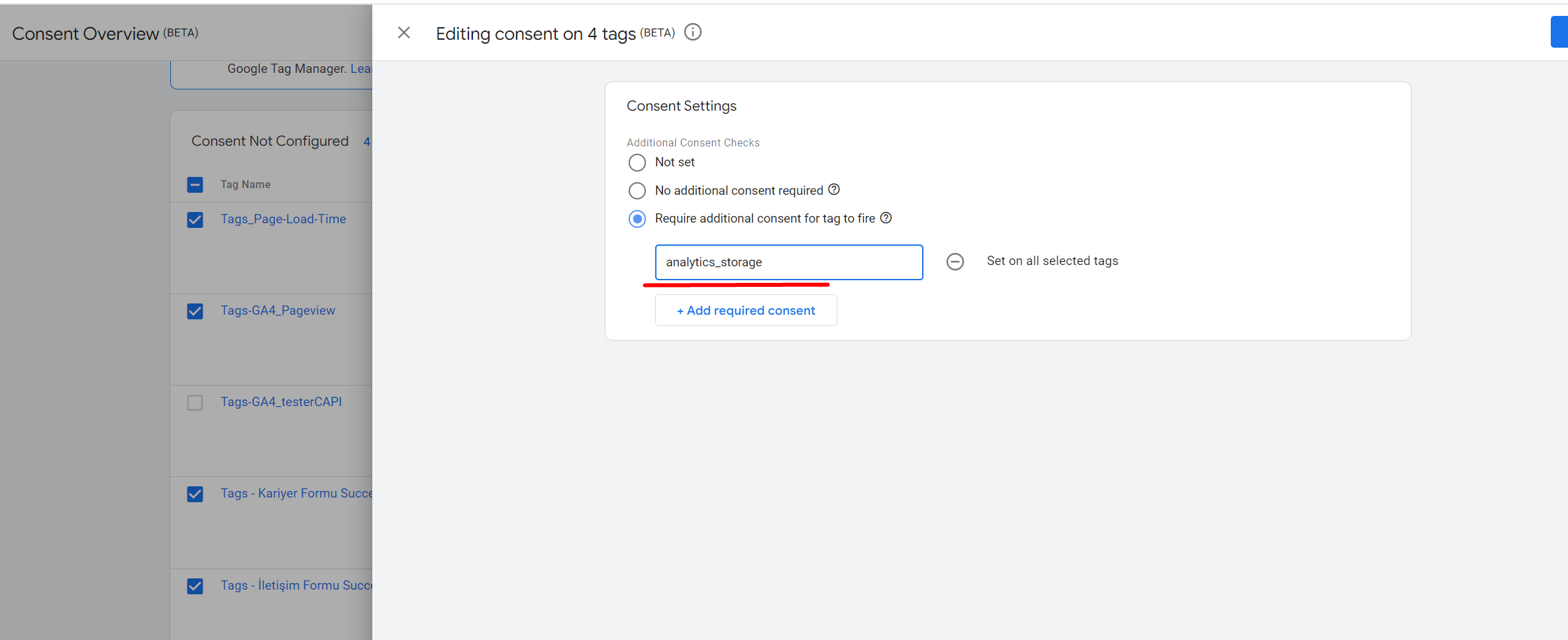Screen dimensions: 1568x640
Task: Select No additional consent required option
Action: pos(637,191)
